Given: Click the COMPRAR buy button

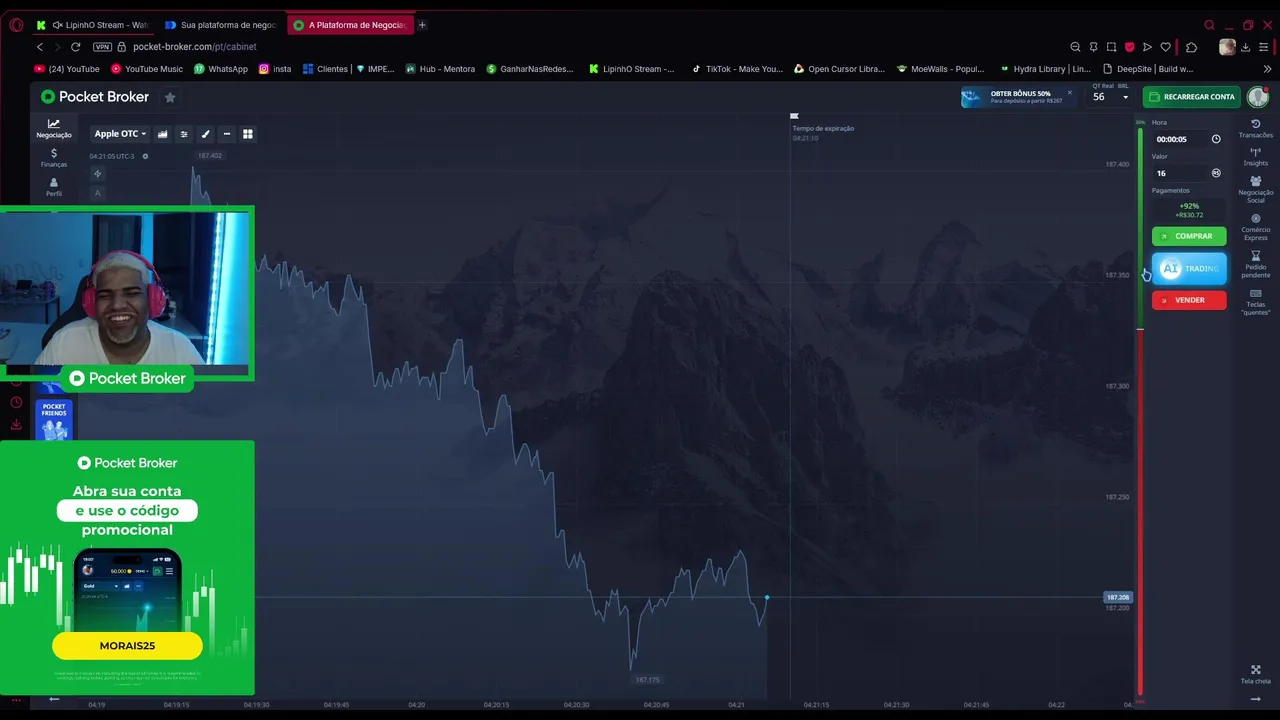Looking at the screenshot, I should (1189, 236).
